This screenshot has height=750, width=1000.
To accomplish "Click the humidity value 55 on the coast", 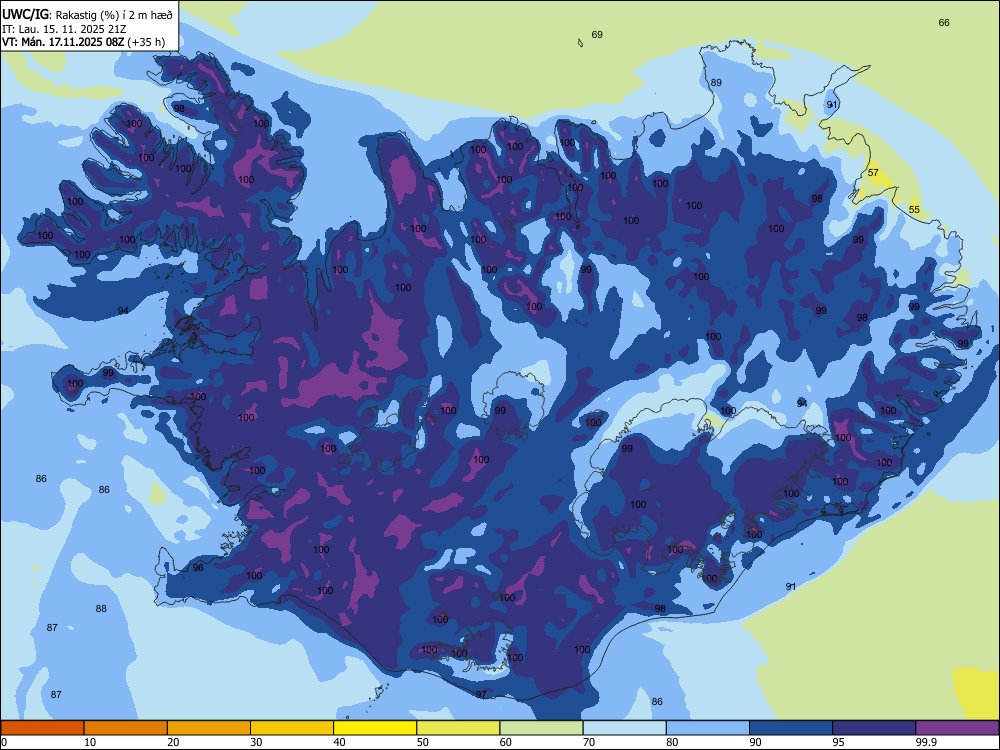I will coord(914,209).
